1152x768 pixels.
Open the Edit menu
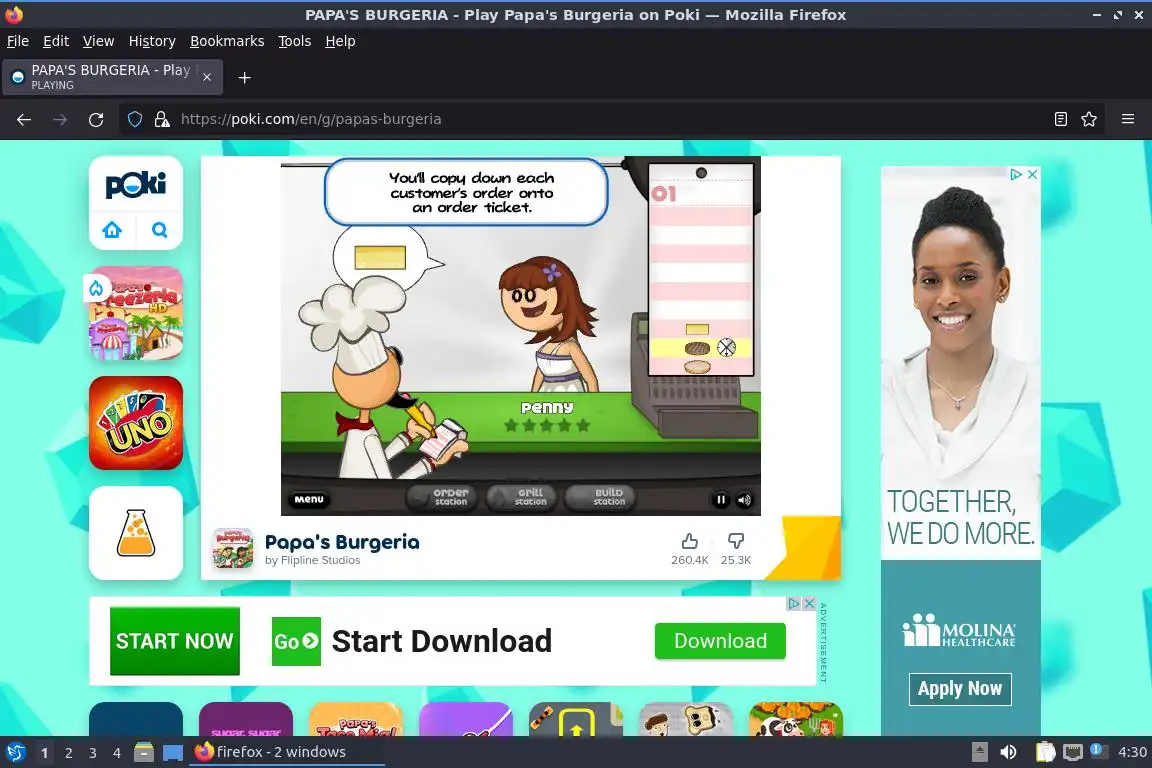(56, 41)
